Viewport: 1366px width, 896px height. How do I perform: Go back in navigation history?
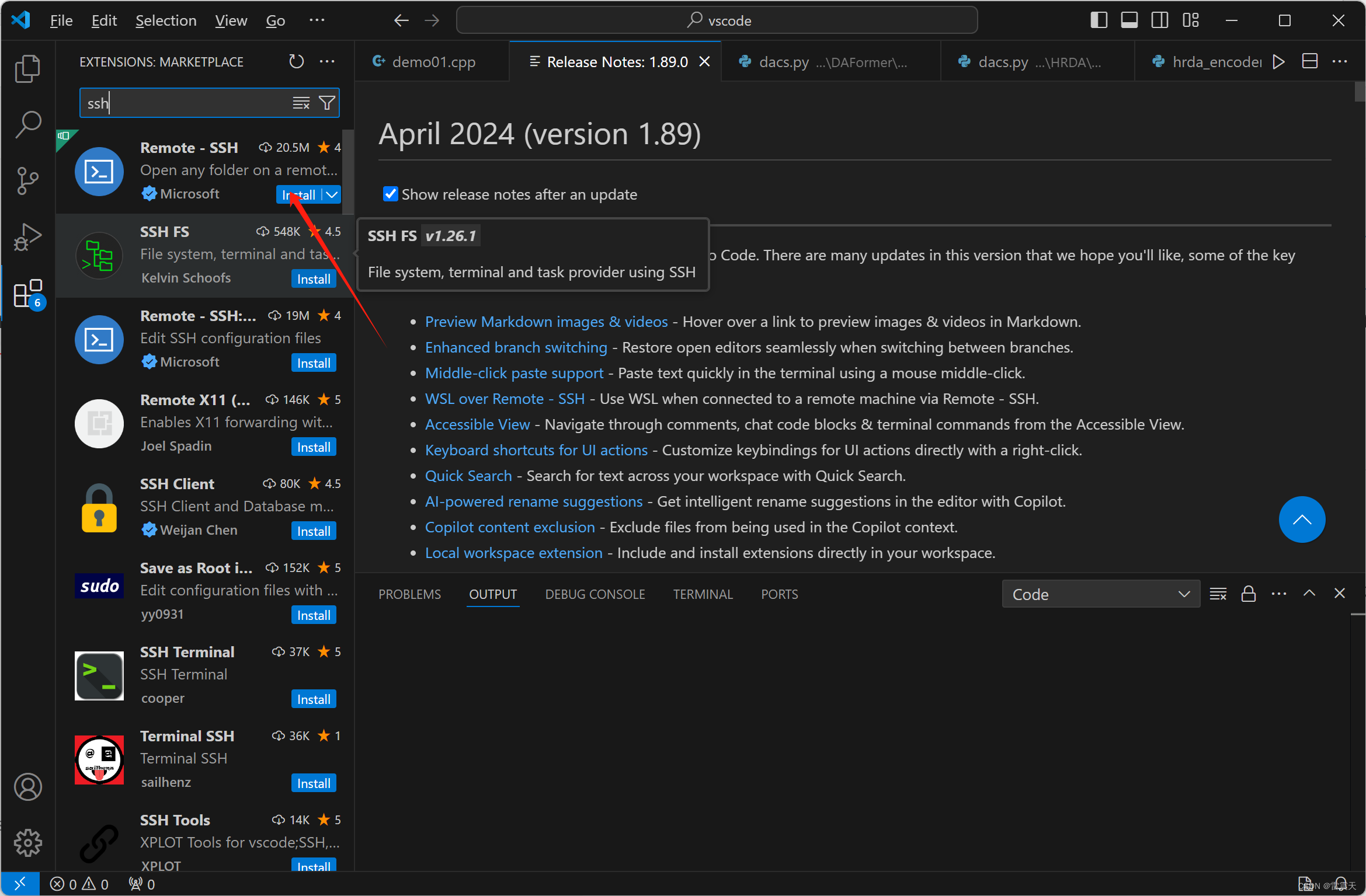point(401,20)
